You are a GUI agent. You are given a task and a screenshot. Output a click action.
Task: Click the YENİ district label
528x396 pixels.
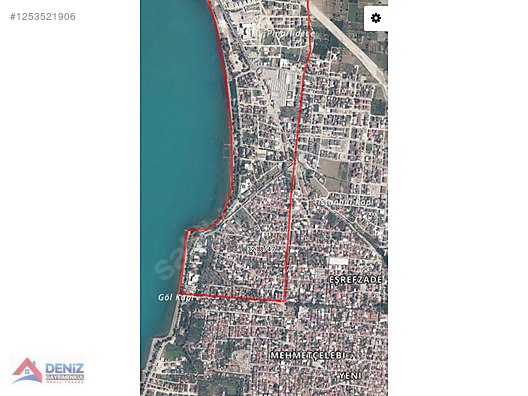(350, 375)
